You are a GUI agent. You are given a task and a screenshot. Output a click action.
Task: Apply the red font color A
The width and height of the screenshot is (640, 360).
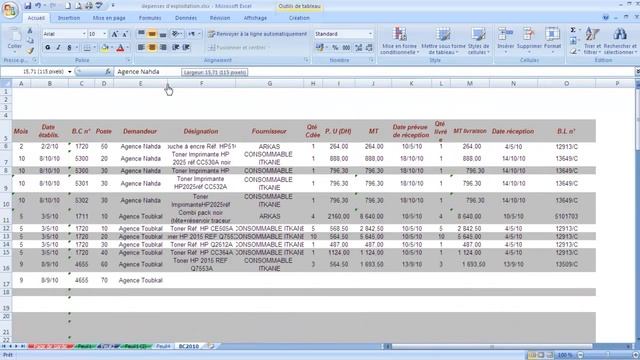[120, 48]
